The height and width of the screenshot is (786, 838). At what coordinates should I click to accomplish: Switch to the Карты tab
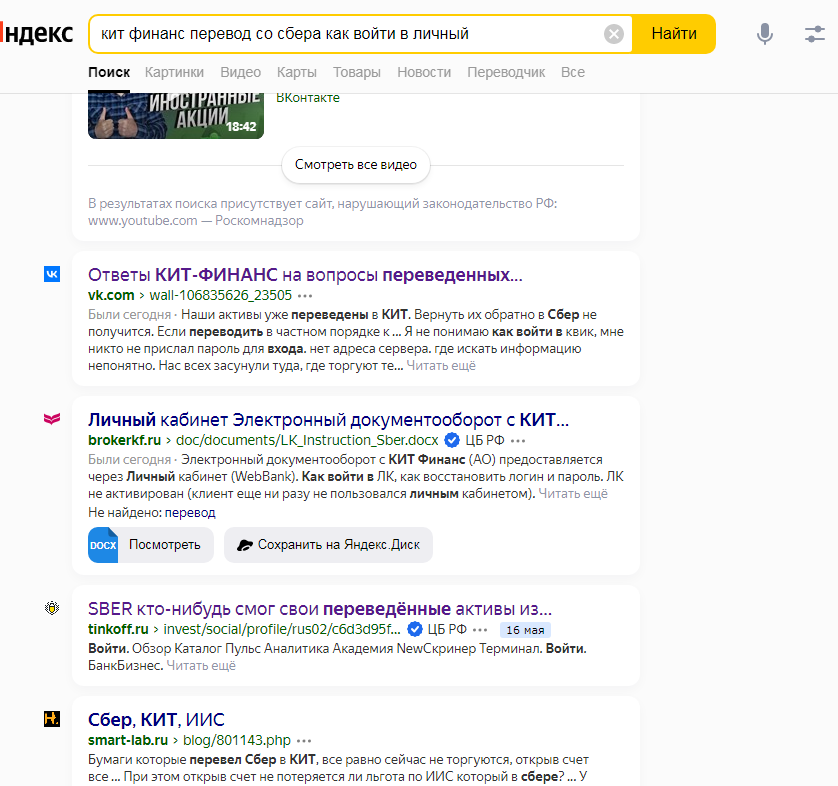coord(297,72)
